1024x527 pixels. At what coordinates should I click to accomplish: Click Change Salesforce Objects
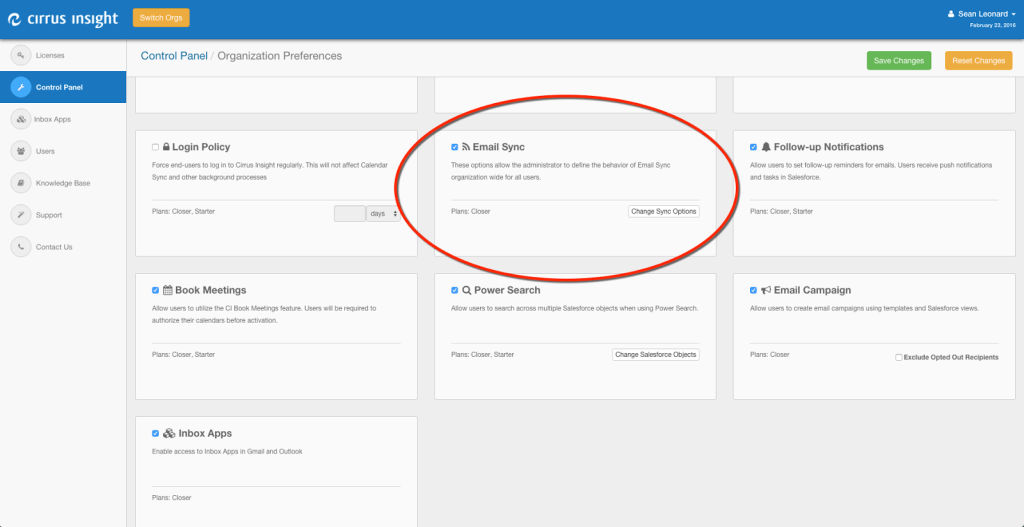(656, 355)
